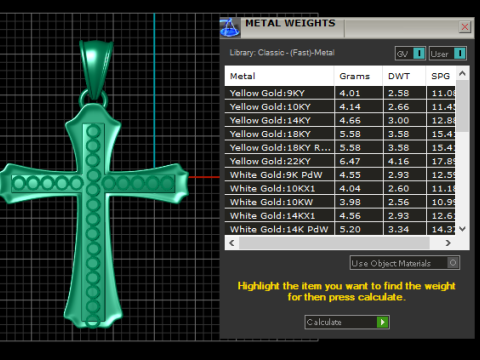
Task: Select the Yellow Gold:14KY row
Action: click(340, 120)
